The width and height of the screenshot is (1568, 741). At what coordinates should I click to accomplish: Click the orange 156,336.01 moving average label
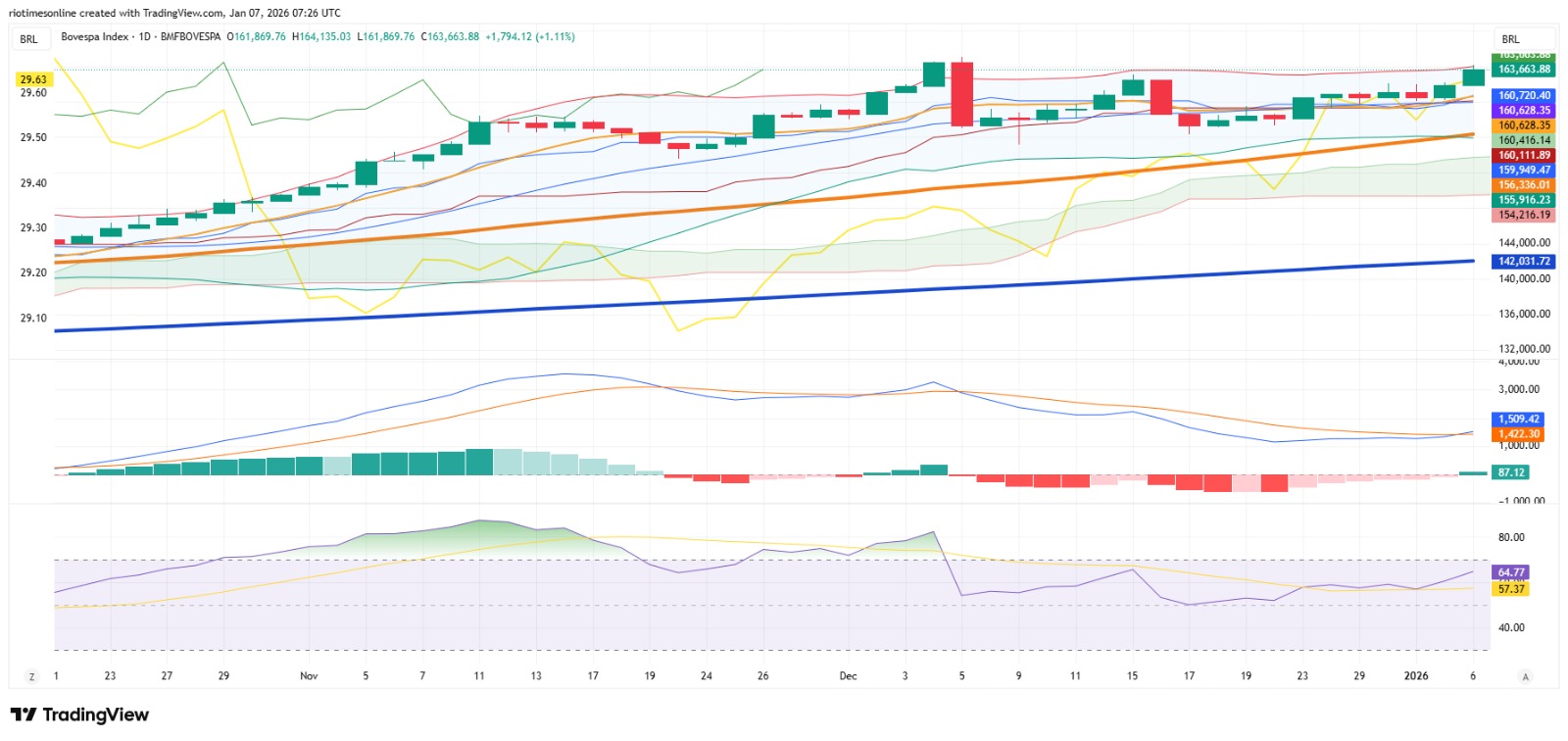pos(1524,185)
